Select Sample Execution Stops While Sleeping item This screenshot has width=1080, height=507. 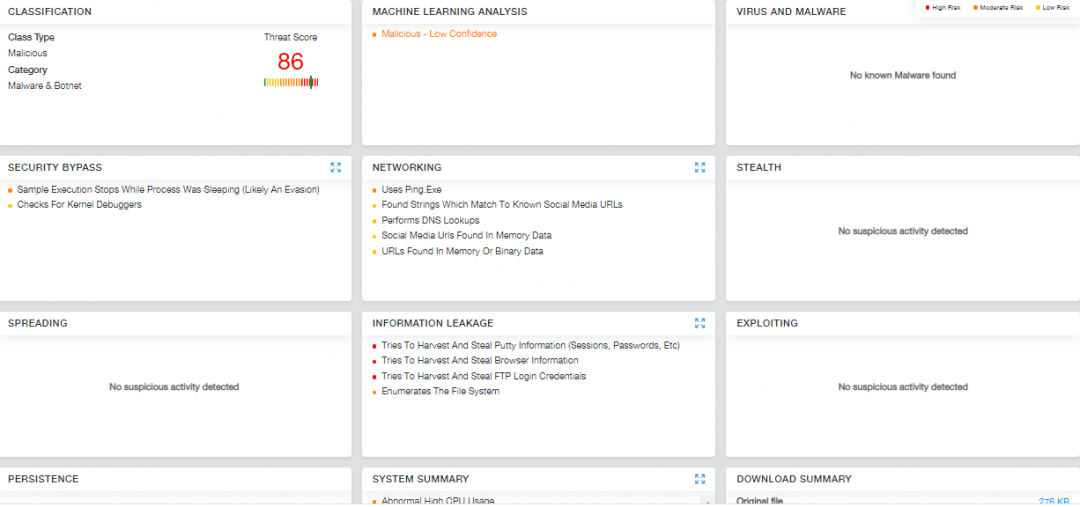tap(168, 189)
